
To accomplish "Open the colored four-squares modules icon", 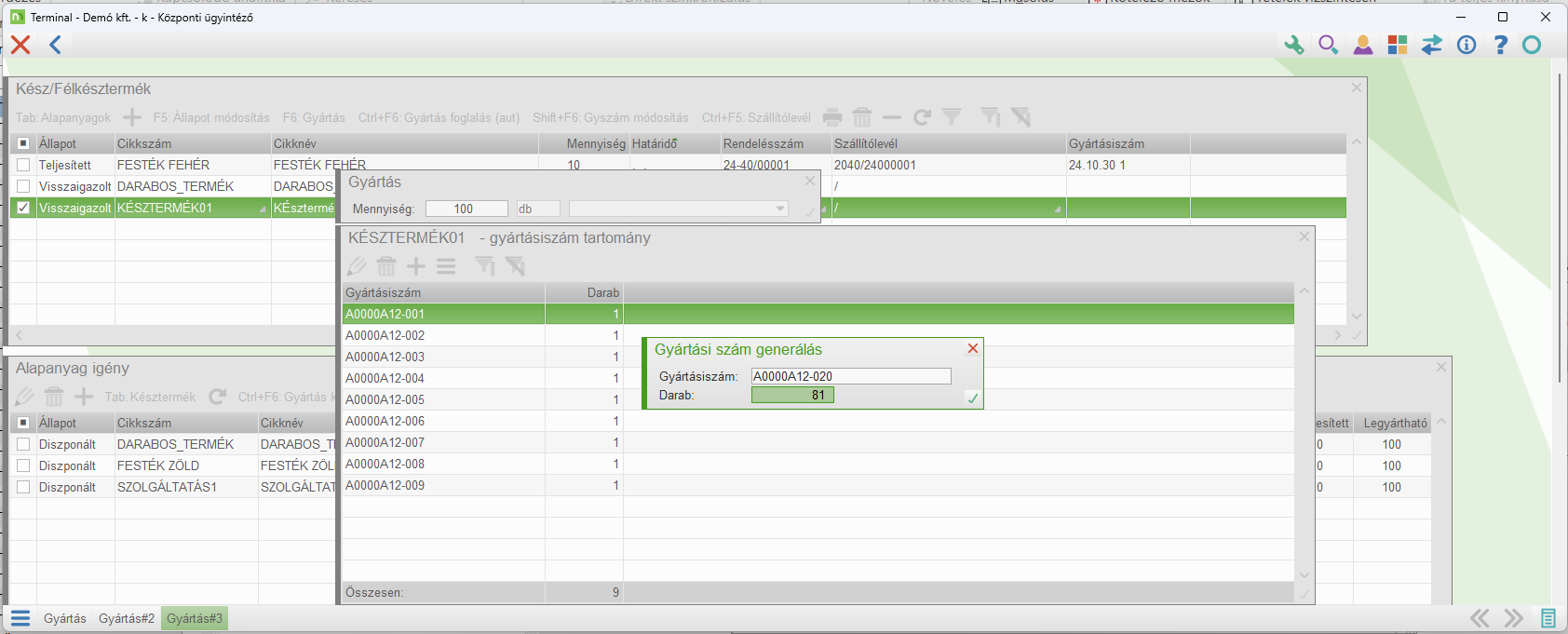I will pyautogui.click(x=1398, y=45).
